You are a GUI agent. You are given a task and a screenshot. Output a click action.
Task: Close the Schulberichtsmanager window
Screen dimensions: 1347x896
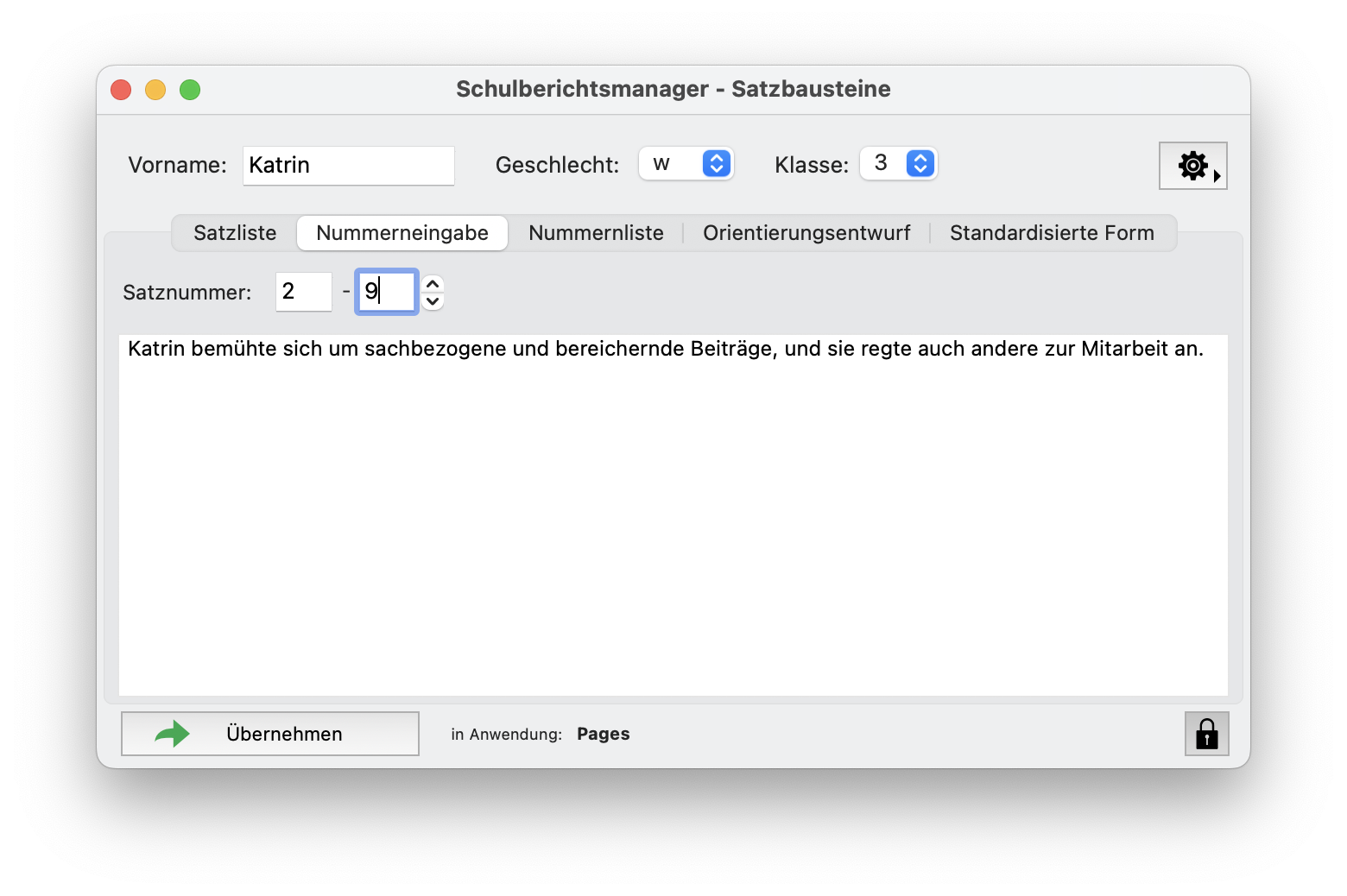(x=121, y=90)
